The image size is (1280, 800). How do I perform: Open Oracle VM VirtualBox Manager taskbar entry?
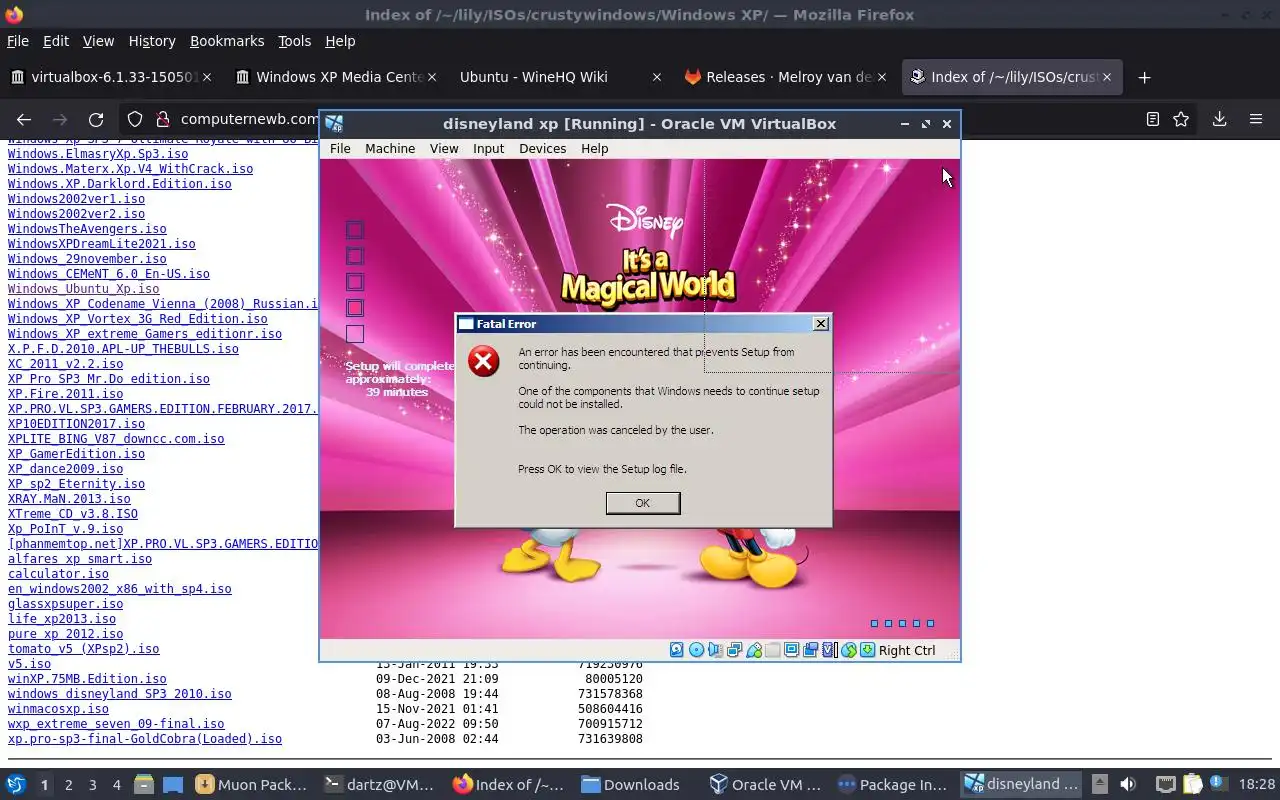765,785
